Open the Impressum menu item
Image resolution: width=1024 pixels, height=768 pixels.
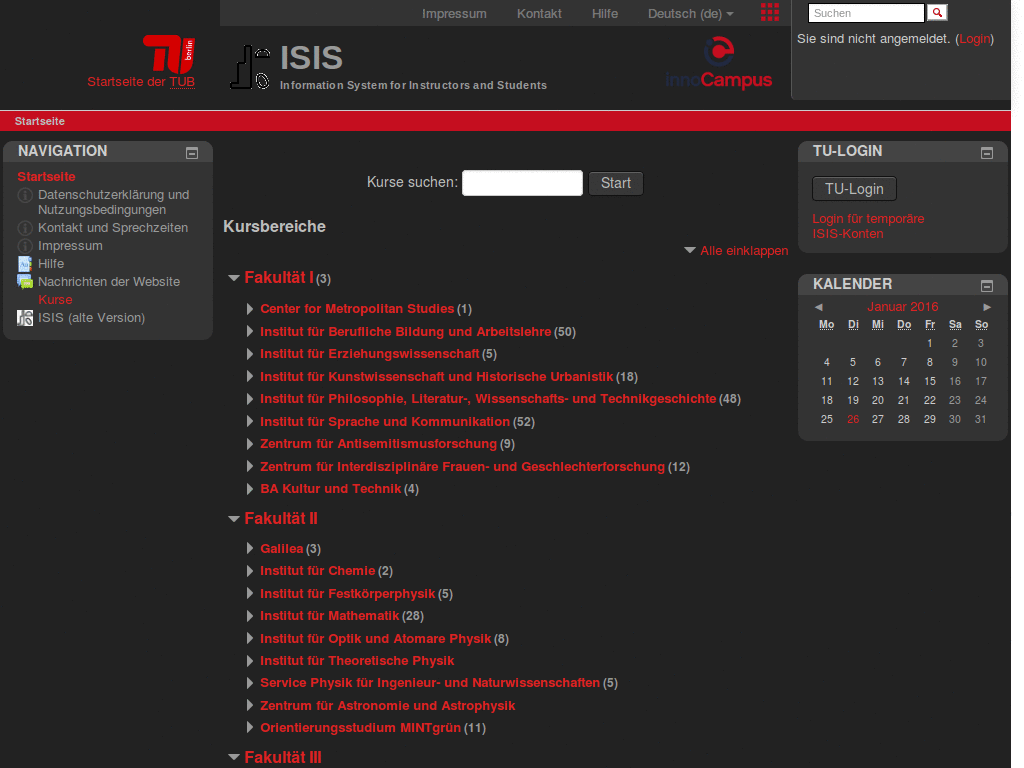click(454, 13)
